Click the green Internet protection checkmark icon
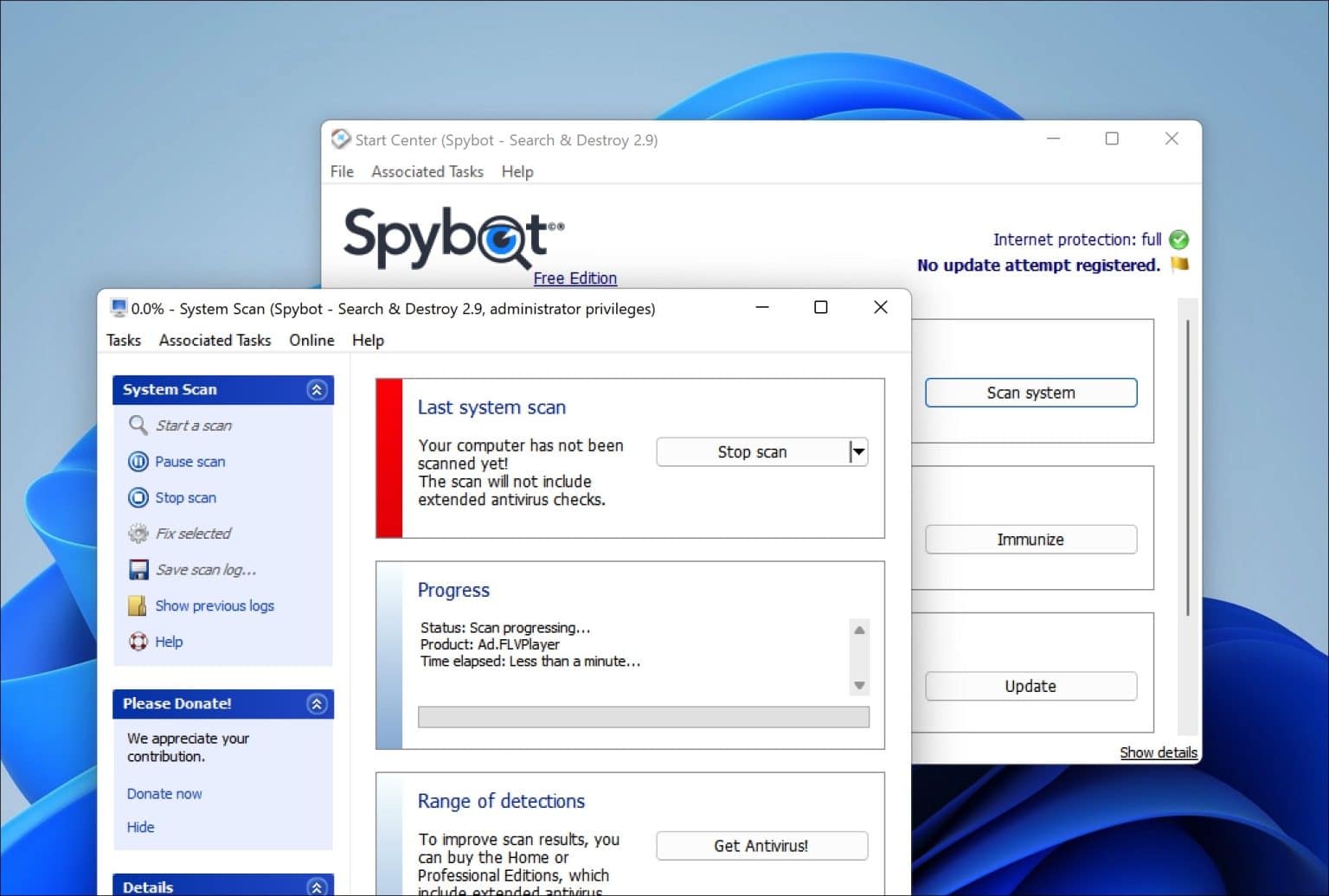This screenshot has width=1329, height=896. coord(1180,240)
